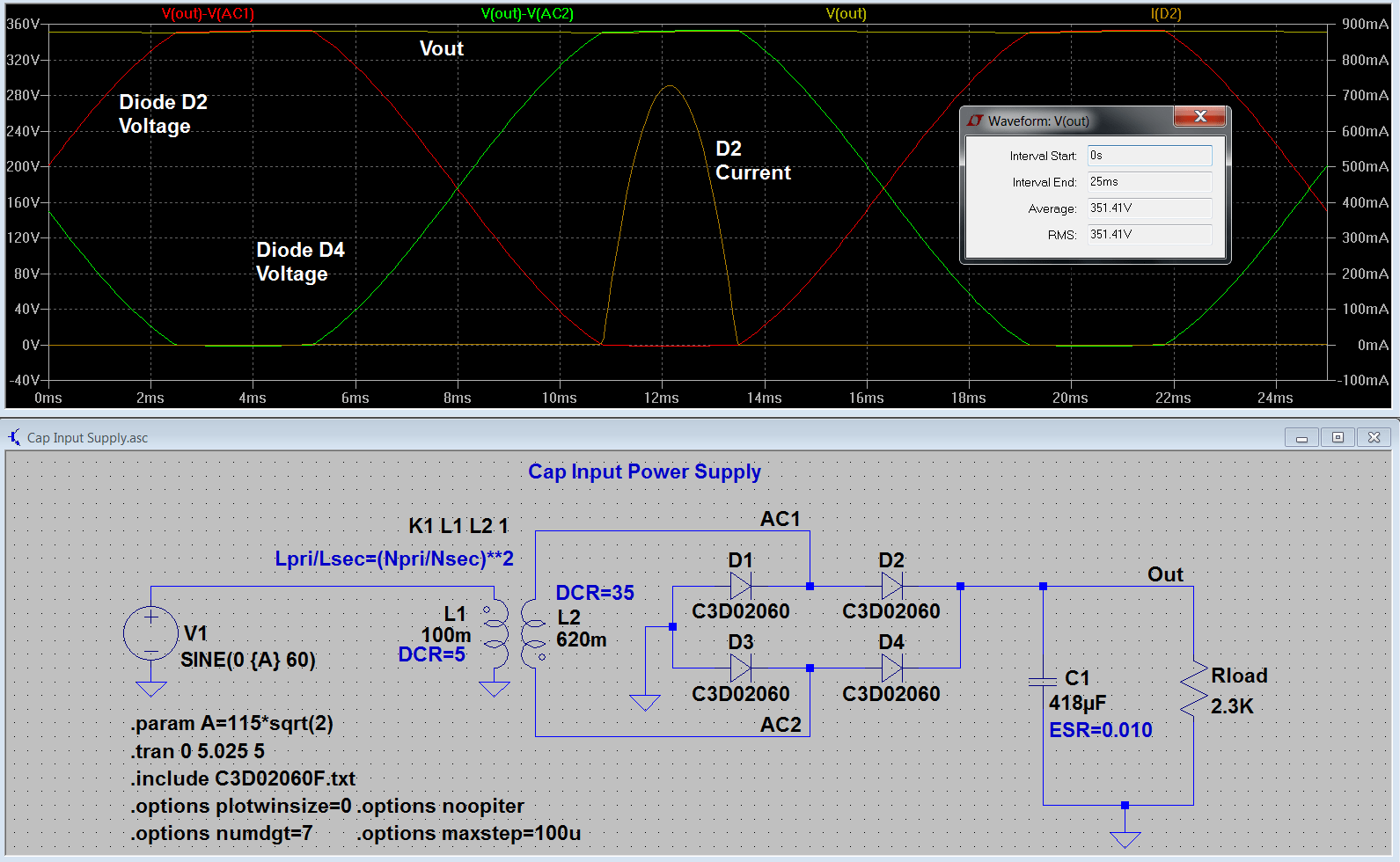The image size is (1400, 862).
Task: Click the Lpri/Lsec=(Npri/Nsec)**2 comment
Action: 394,559
